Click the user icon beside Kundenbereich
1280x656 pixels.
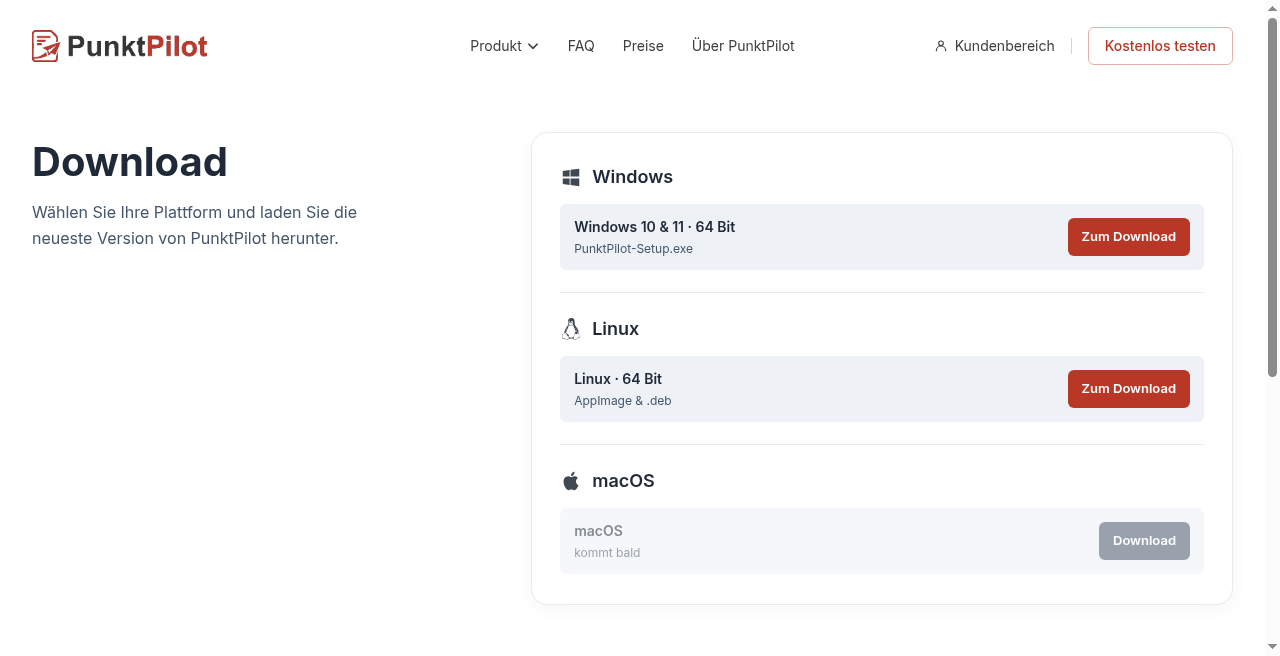click(x=941, y=46)
